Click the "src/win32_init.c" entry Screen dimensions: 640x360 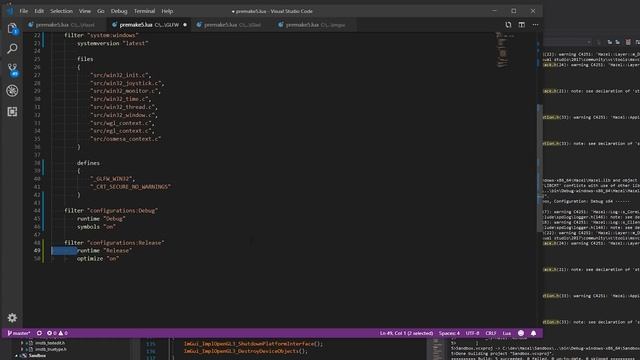click(120, 75)
